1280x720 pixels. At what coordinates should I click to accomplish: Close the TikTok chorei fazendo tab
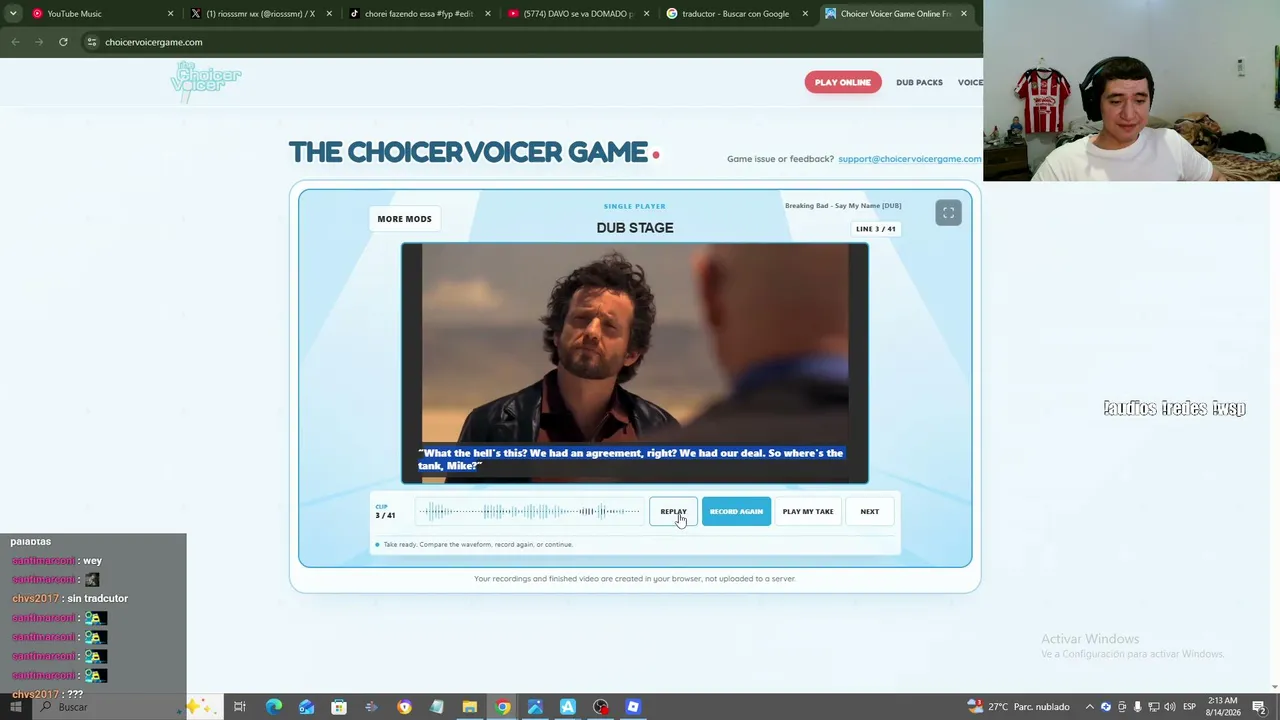488,14
